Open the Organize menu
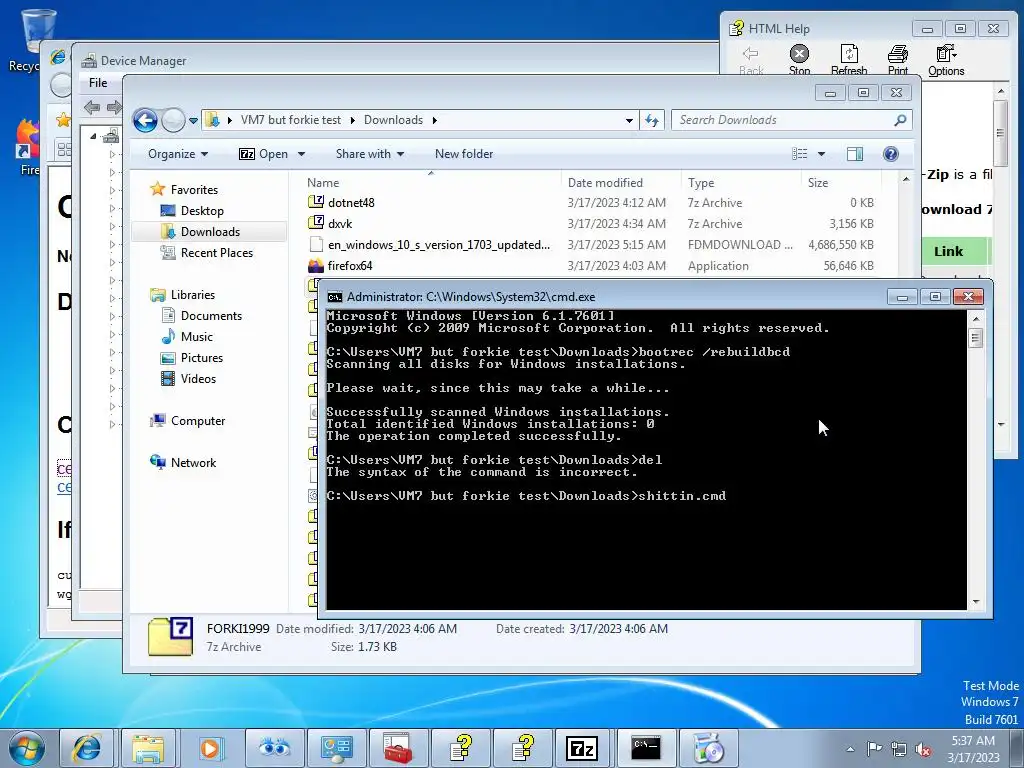This screenshot has height=768, width=1024. pos(178,154)
